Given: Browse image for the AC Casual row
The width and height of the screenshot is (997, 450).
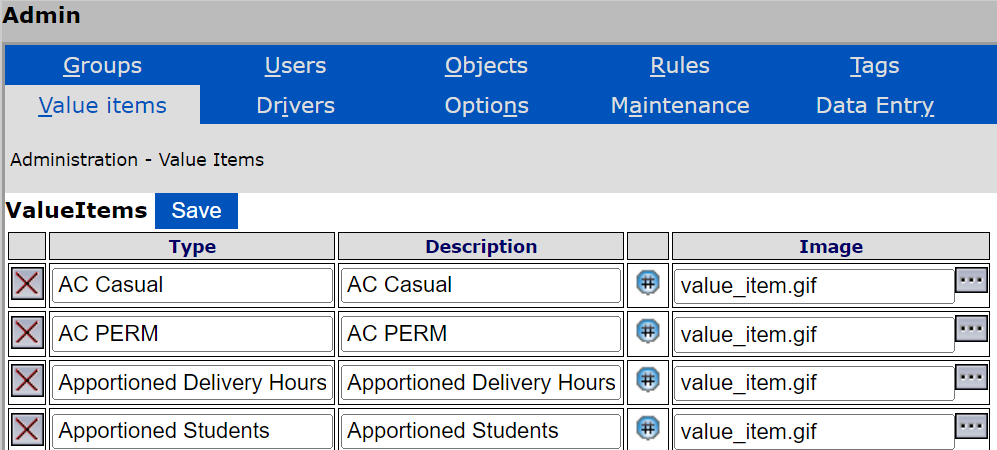Looking at the screenshot, I should (971, 280).
